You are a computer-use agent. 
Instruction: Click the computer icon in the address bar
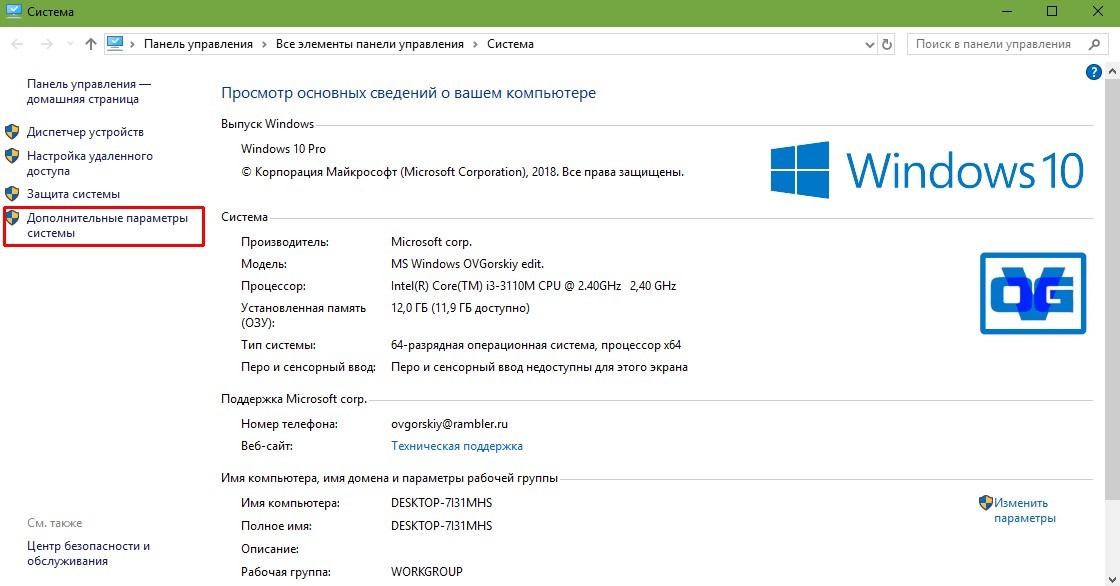pyautogui.click(x=115, y=44)
